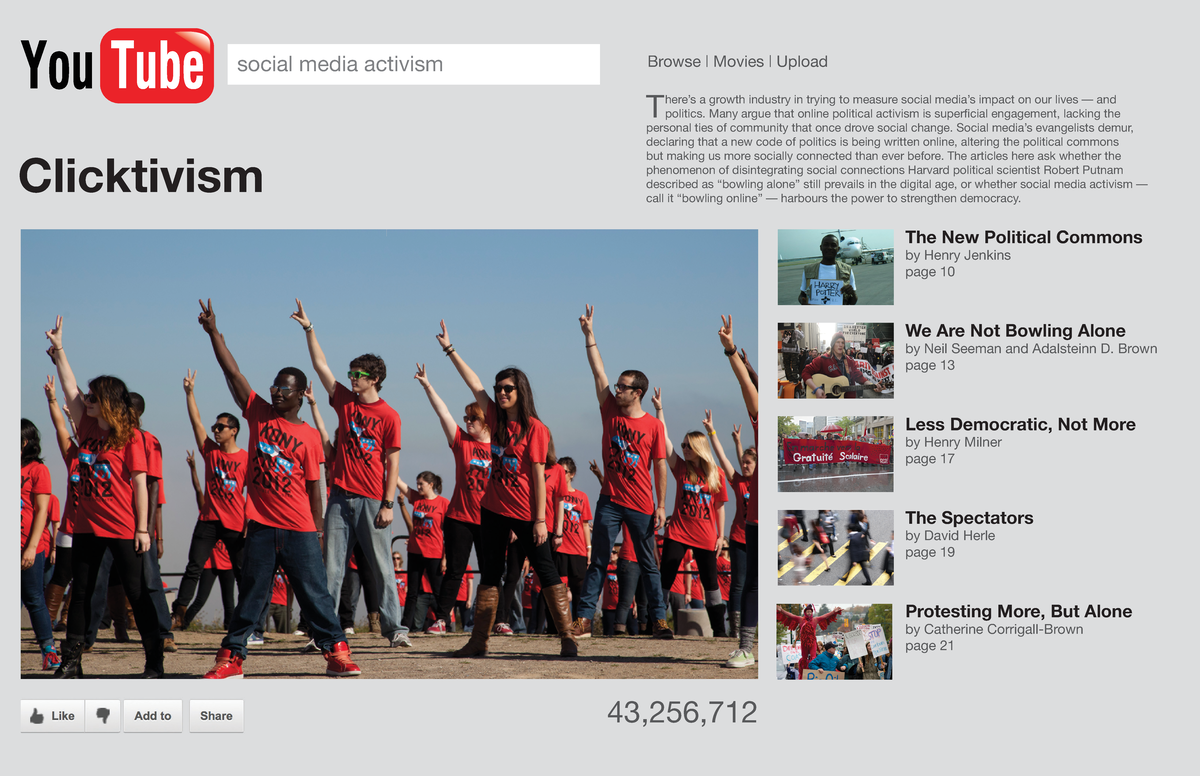
Task: Open the Browse menu link
Action: pos(674,62)
